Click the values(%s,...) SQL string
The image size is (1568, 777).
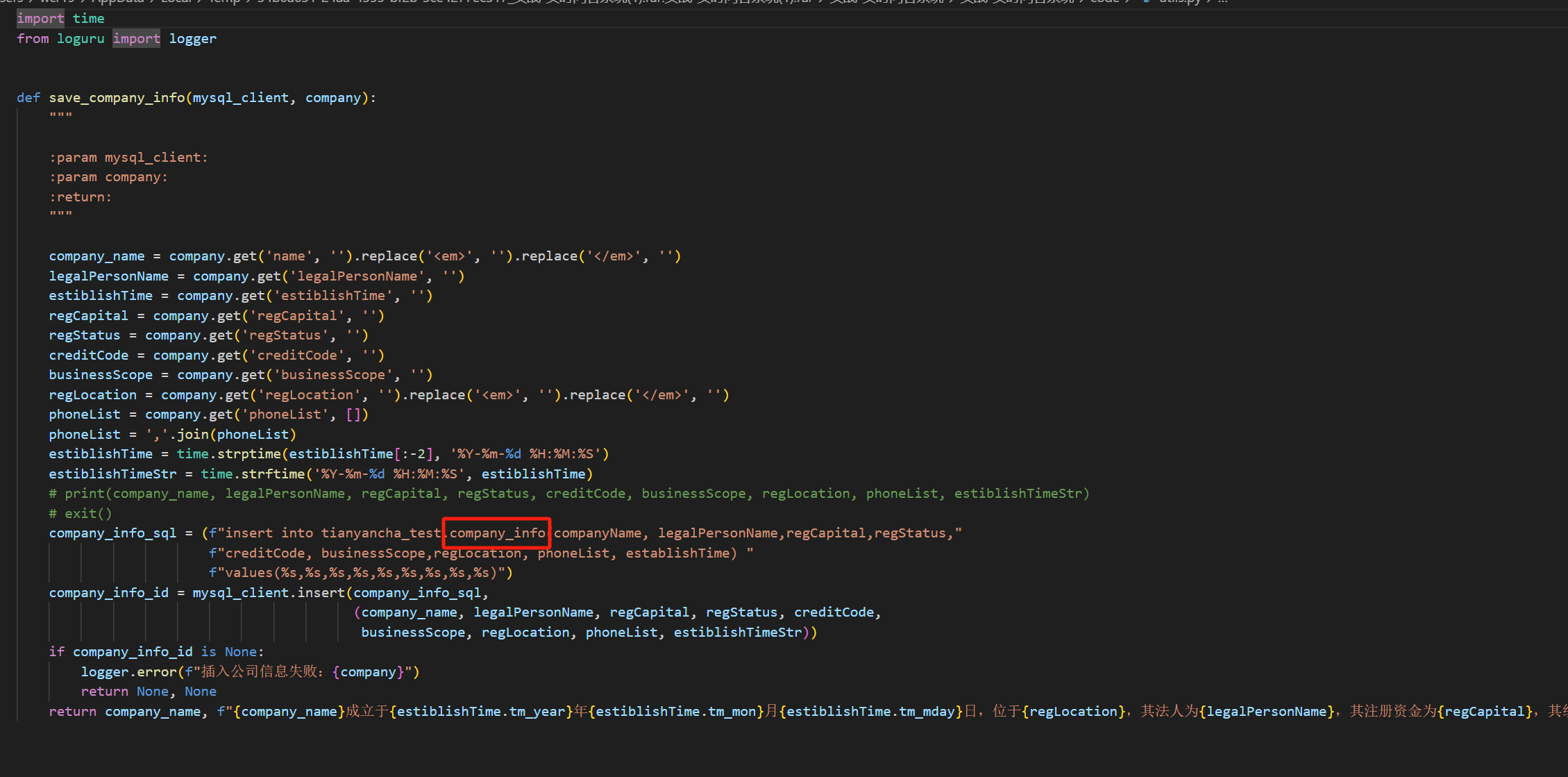[361, 573]
